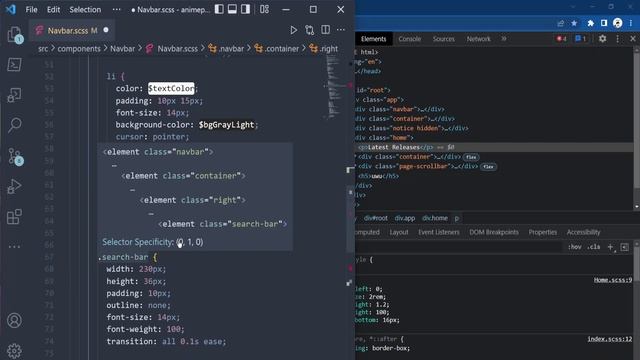Switch to the DevTools Elements tab
The width and height of the screenshot is (640, 360).
373,39
